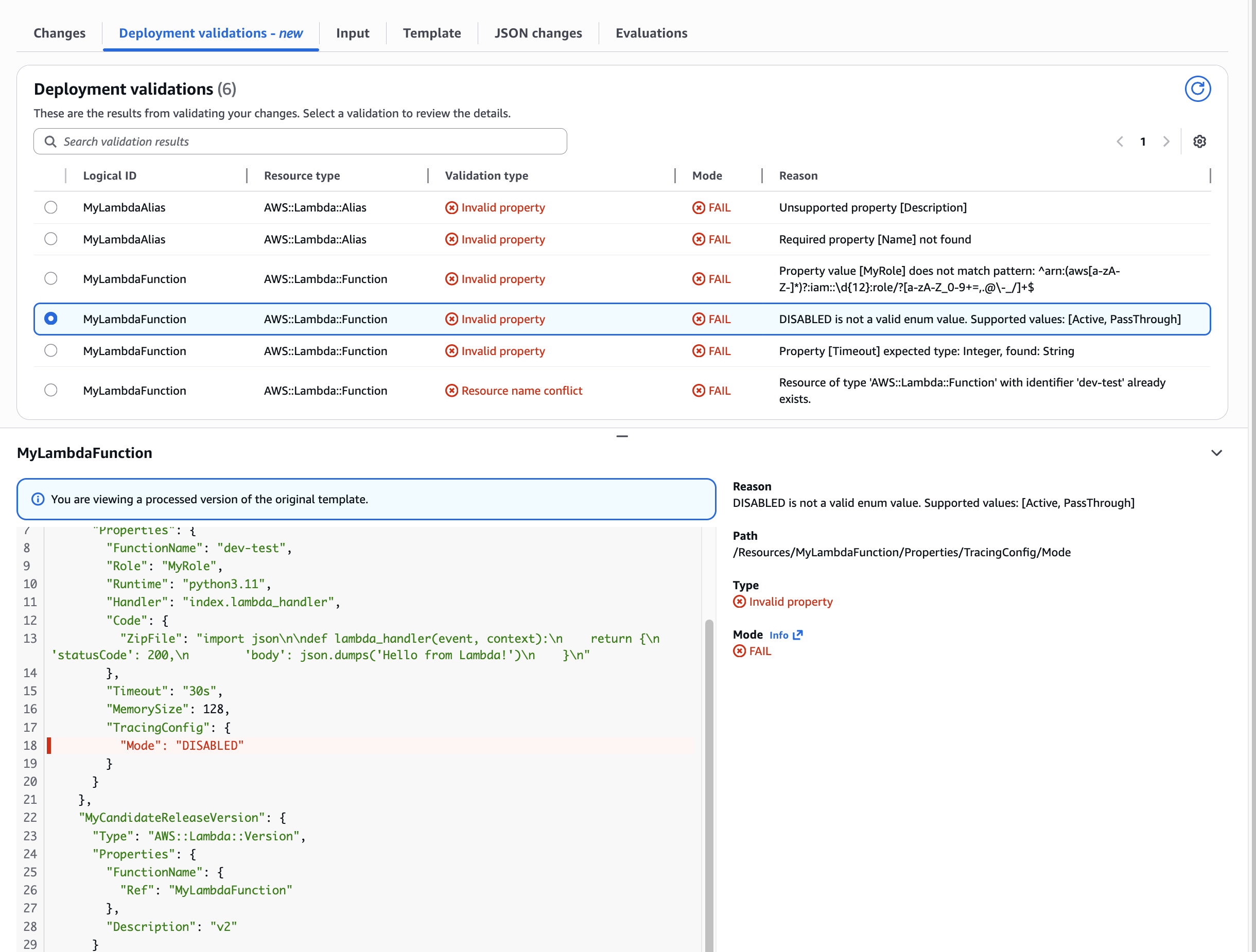The image size is (1256, 952).
Task: Open the Info link next to Mode
Action: pos(779,634)
